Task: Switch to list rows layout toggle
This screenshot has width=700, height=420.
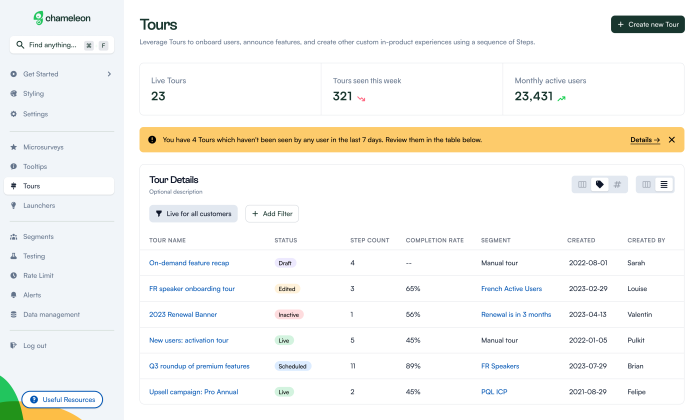Action: (x=664, y=184)
